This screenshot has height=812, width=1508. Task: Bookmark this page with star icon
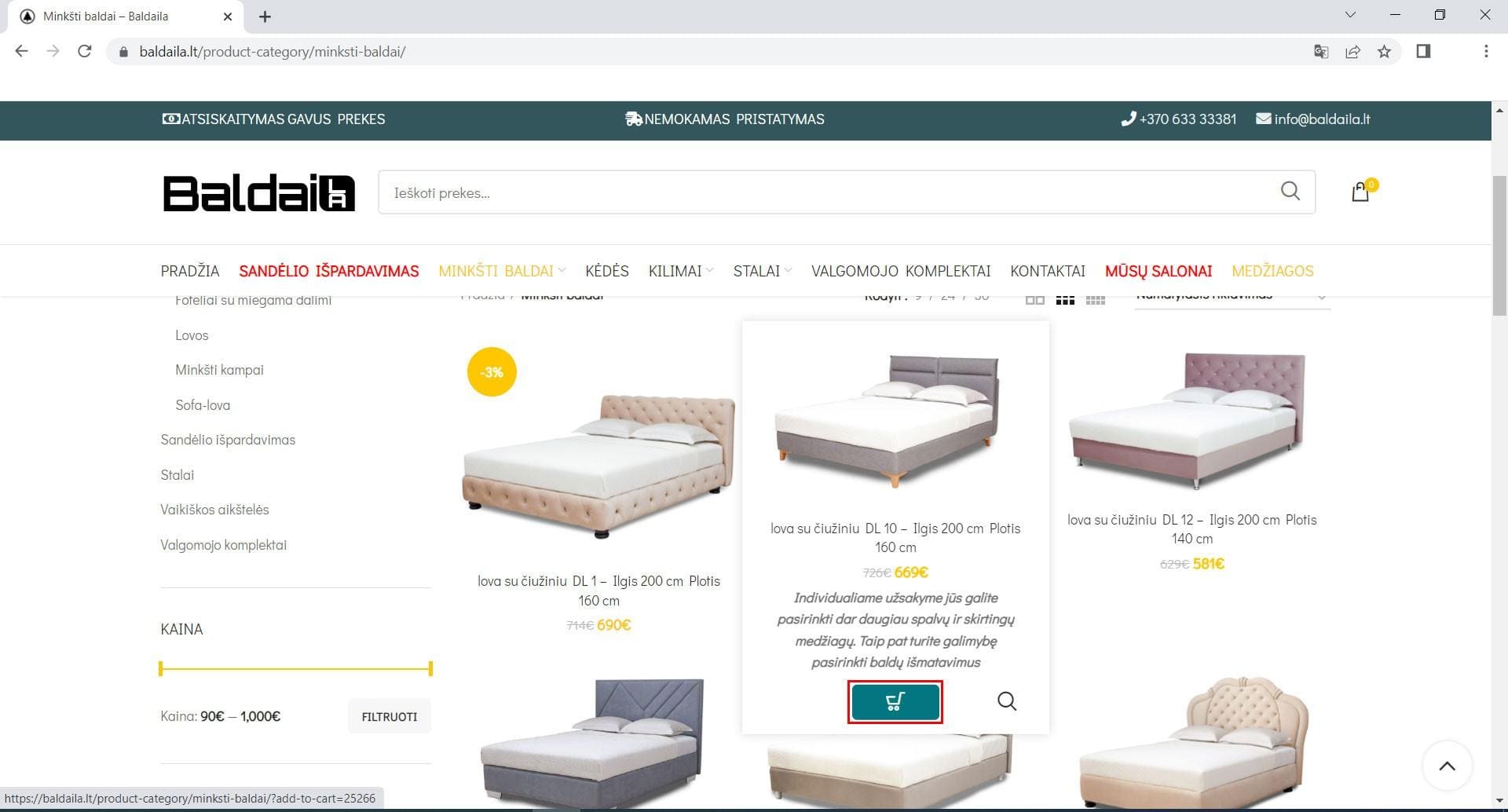point(1384,52)
